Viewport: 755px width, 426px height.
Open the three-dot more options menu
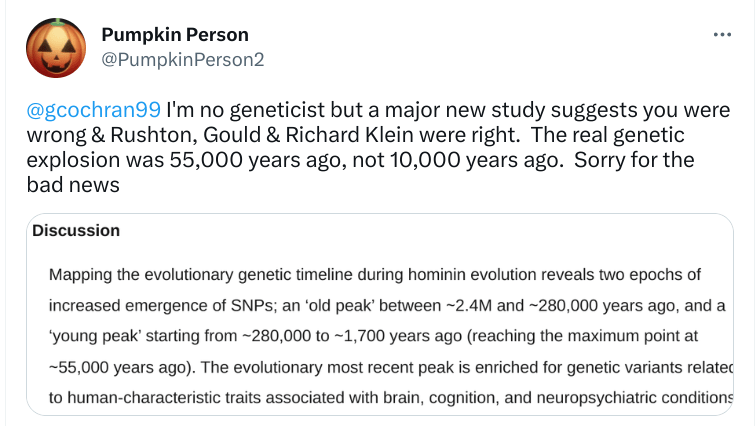(722, 35)
